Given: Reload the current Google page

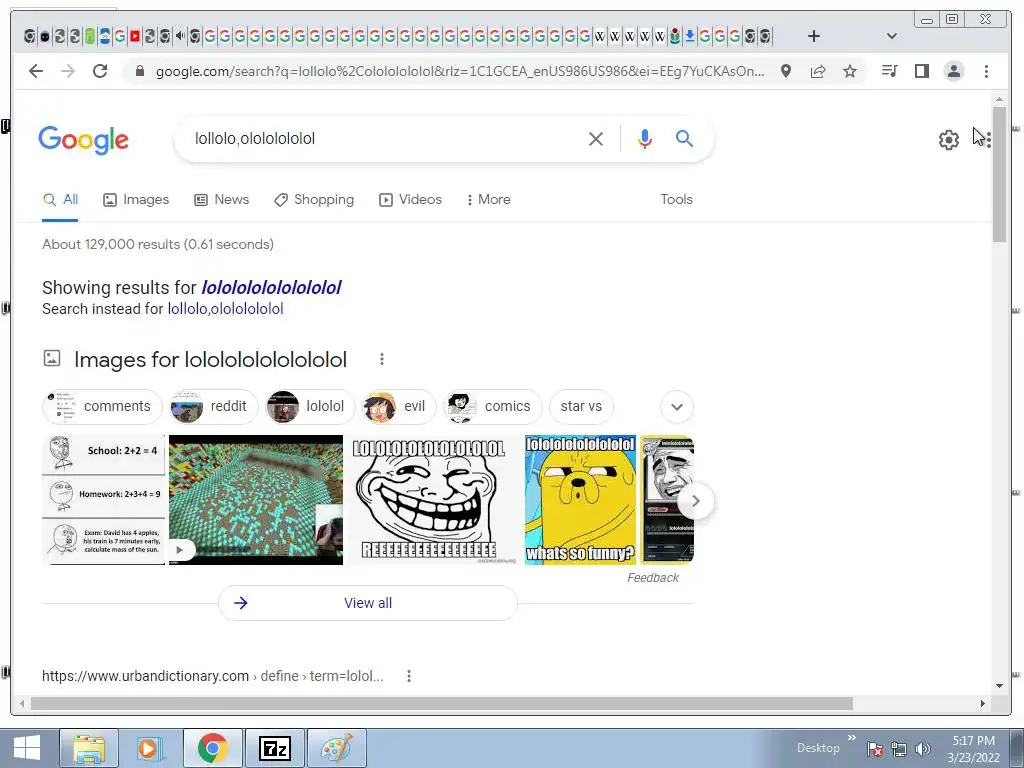Looking at the screenshot, I should click(100, 71).
